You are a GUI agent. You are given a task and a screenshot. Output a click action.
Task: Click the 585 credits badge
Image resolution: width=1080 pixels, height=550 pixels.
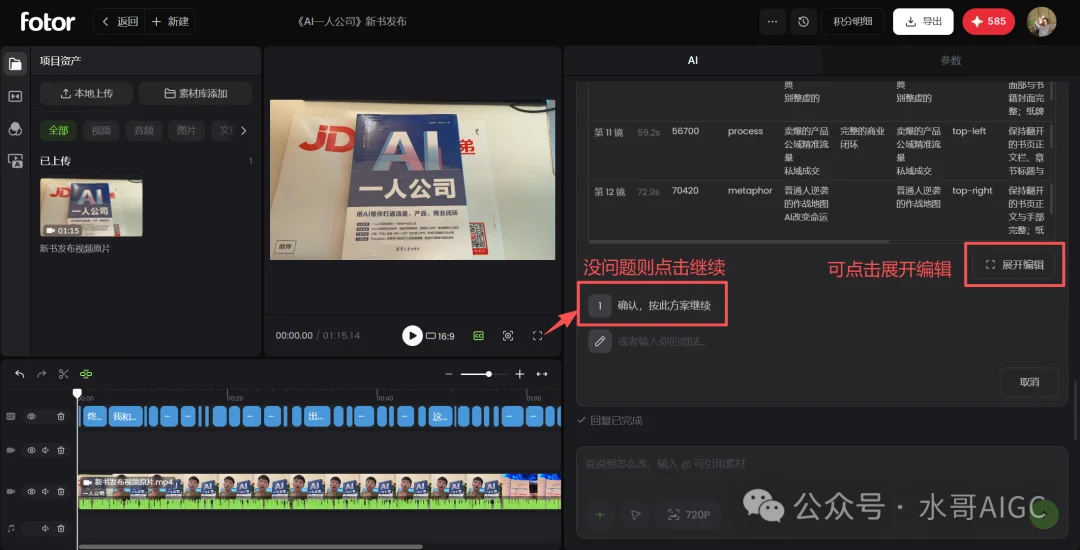point(988,21)
